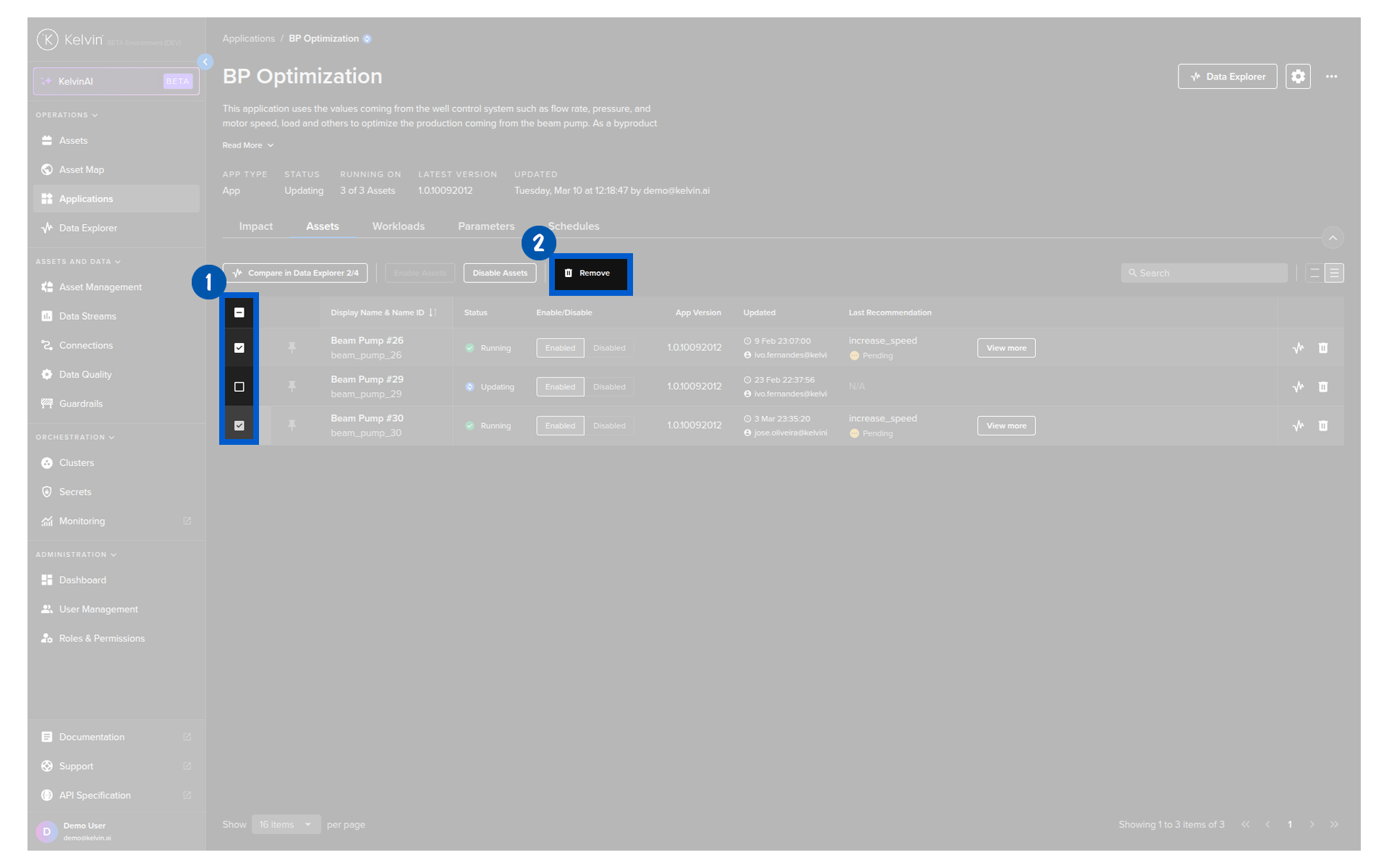This screenshot has height=868, width=1389.
Task: Go to next page arrow in pagination
Action: point(1312,825)
